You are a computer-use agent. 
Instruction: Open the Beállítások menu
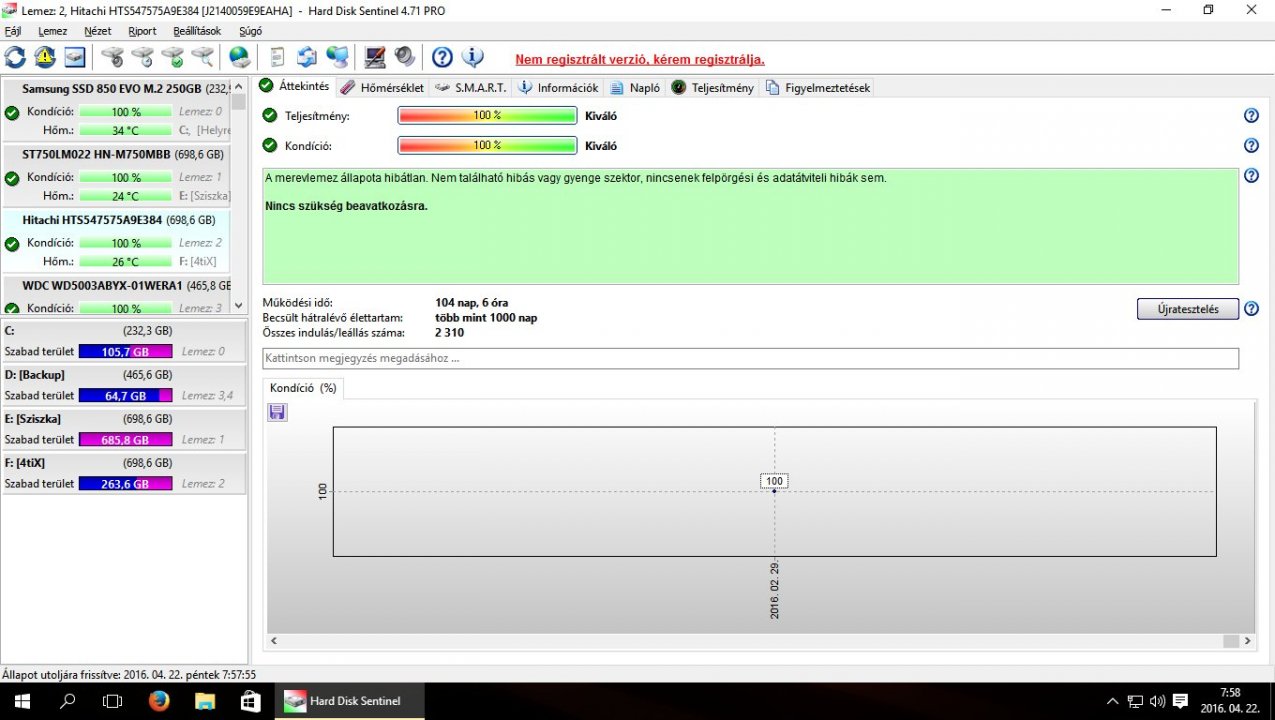click(197, 31)
